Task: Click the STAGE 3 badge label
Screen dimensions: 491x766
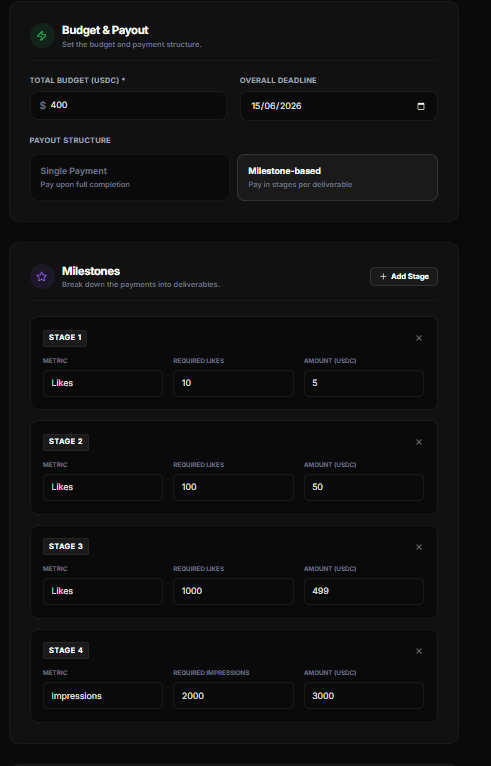Action: click(66, 546)
